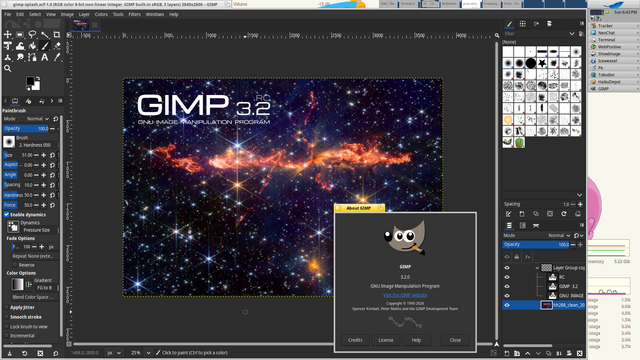Select the Crop tool
The image size is (640, 360).
(57, 35)
